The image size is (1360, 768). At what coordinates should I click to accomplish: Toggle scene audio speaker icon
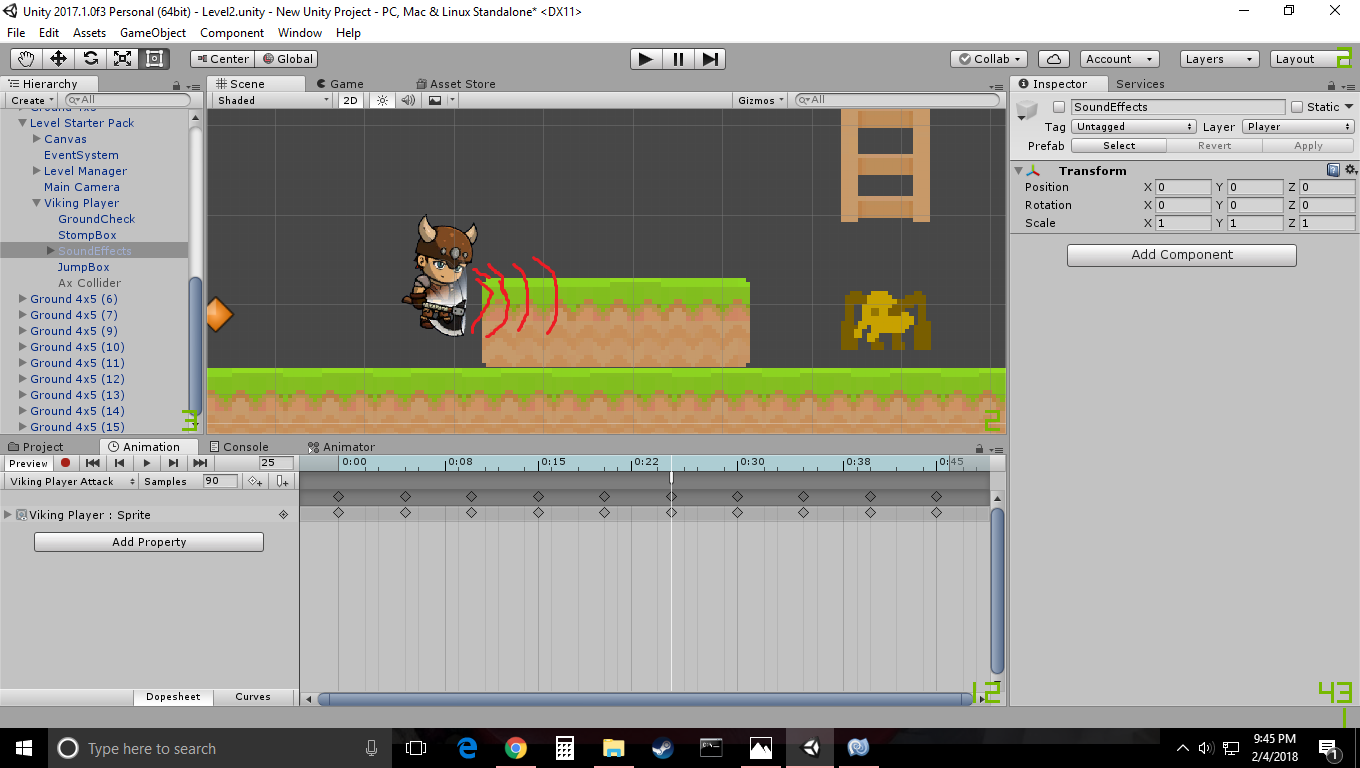pos(408,100)
